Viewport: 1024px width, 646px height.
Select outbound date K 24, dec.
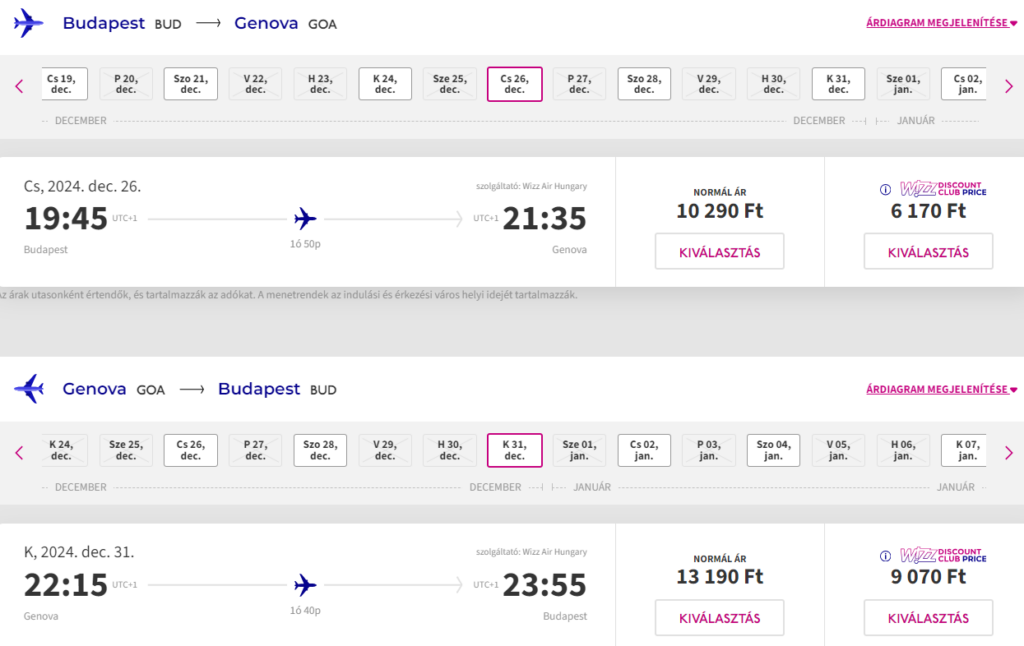(x=385, y=84)
